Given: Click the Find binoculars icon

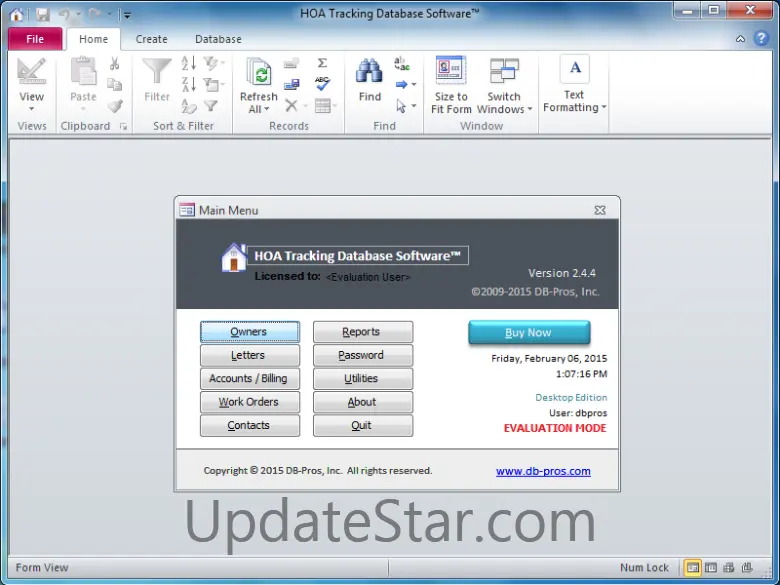Looking at the screenshot, I should click(369, 72).
